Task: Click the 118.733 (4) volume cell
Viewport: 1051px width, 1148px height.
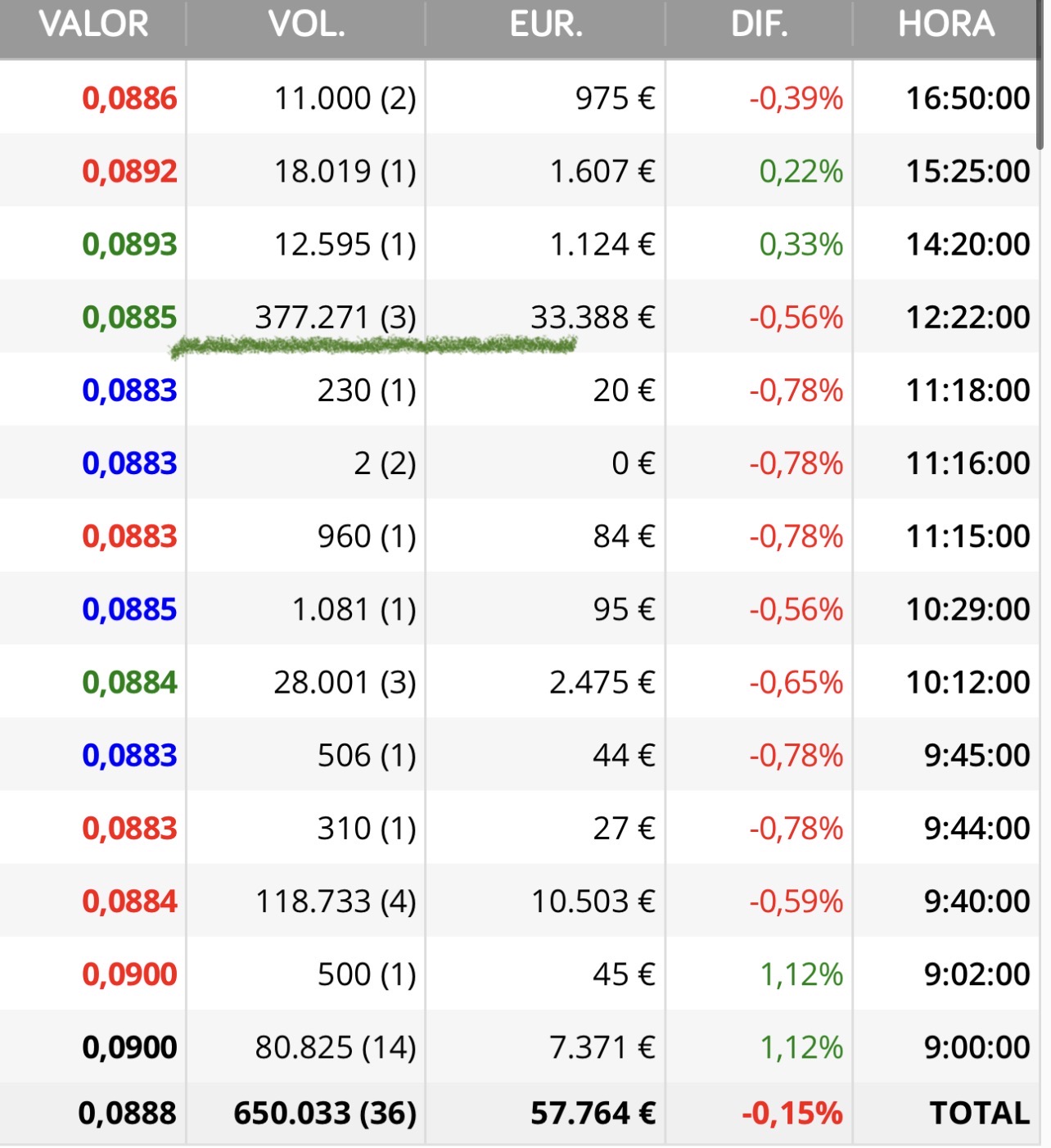Action: [x=336, y=902]
